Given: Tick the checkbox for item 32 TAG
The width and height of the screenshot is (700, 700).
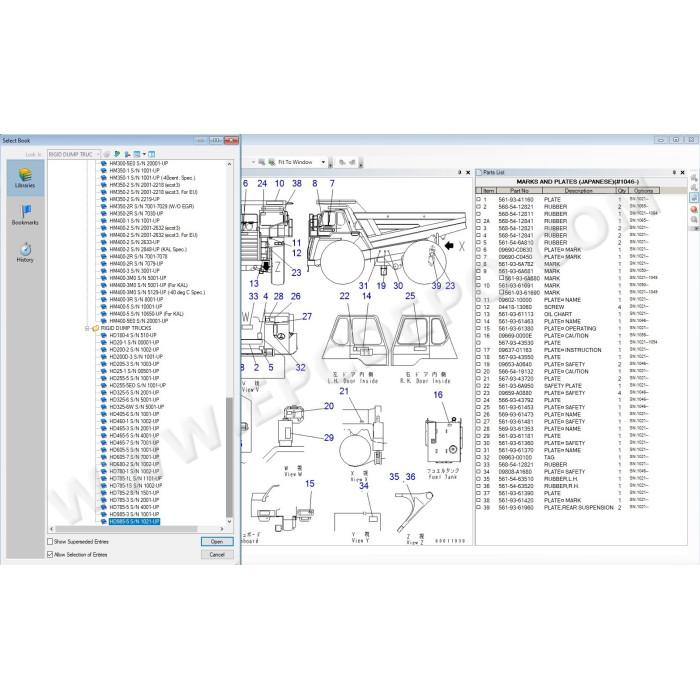Looking at the screenshot, I should (x=479, y=458).
